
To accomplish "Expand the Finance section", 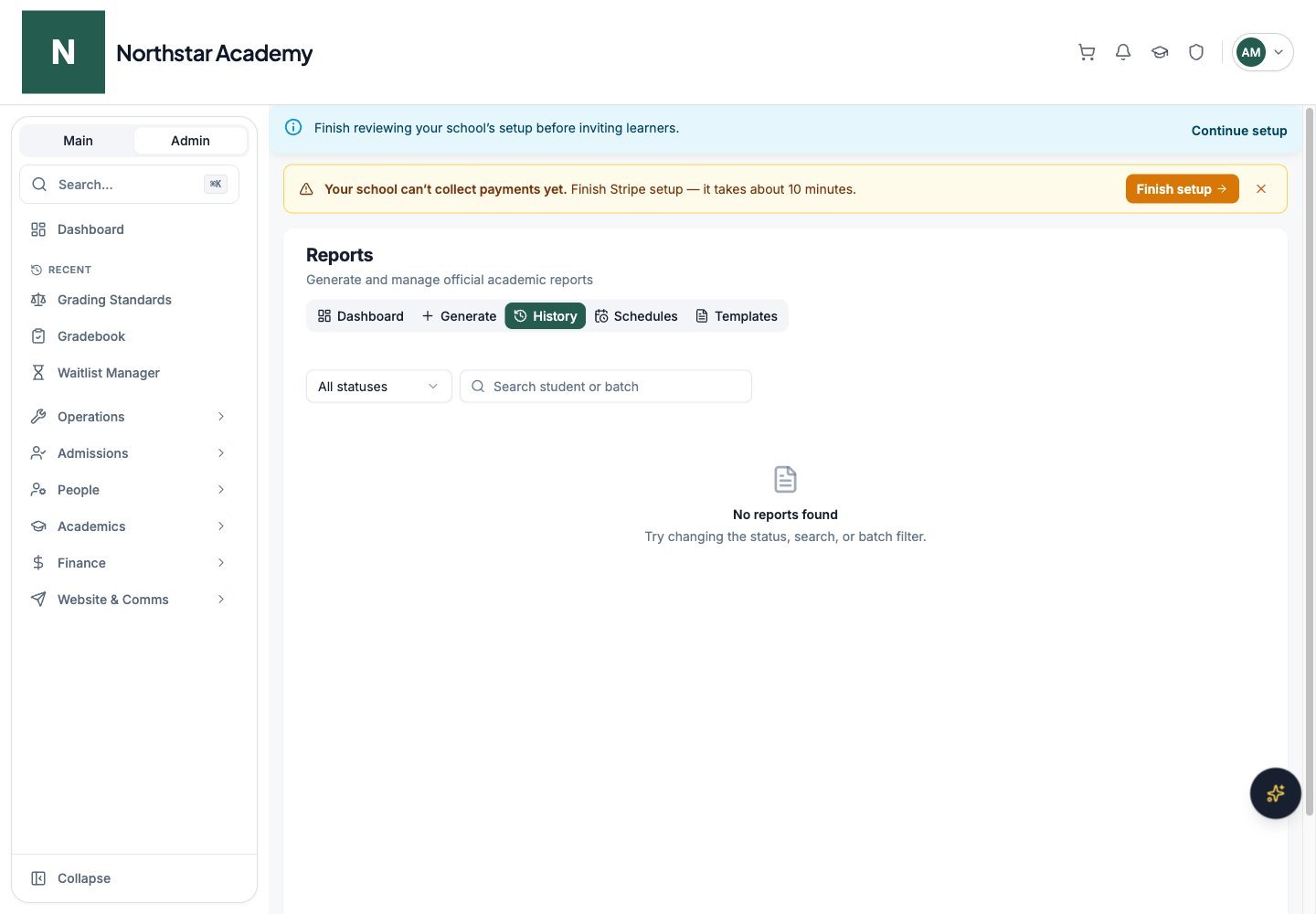I will (129, 563).
